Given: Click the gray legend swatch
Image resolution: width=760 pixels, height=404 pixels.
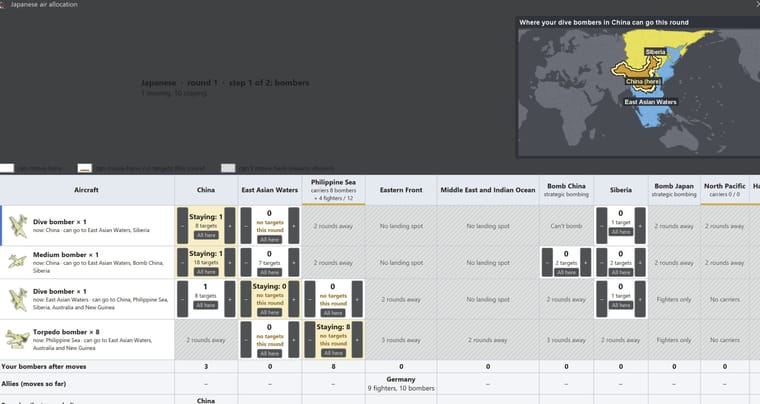Looking at the screenshot, I should pyautogui.click(x=228, y=168).
